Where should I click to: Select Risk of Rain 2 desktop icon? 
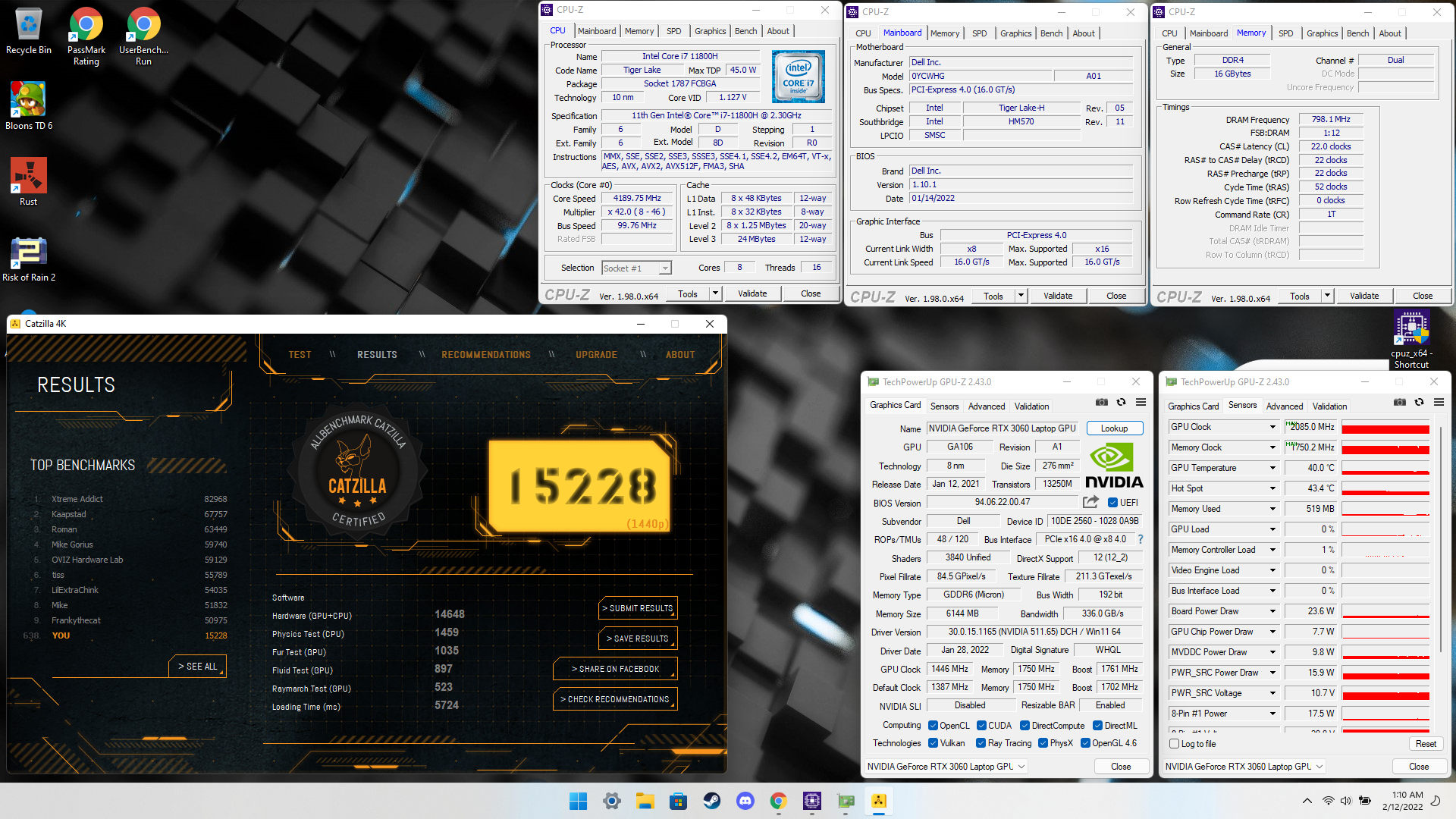coord(28,258)
